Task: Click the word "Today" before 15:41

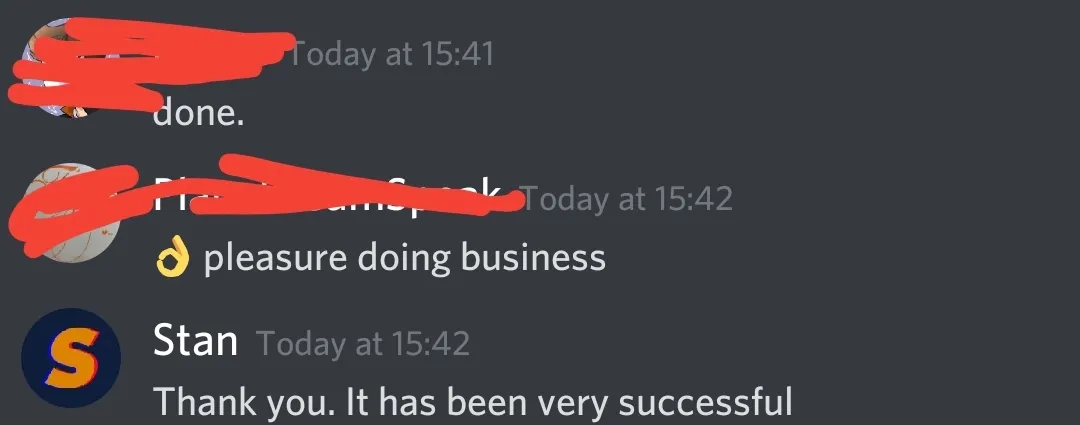Action: click(333, 54)
